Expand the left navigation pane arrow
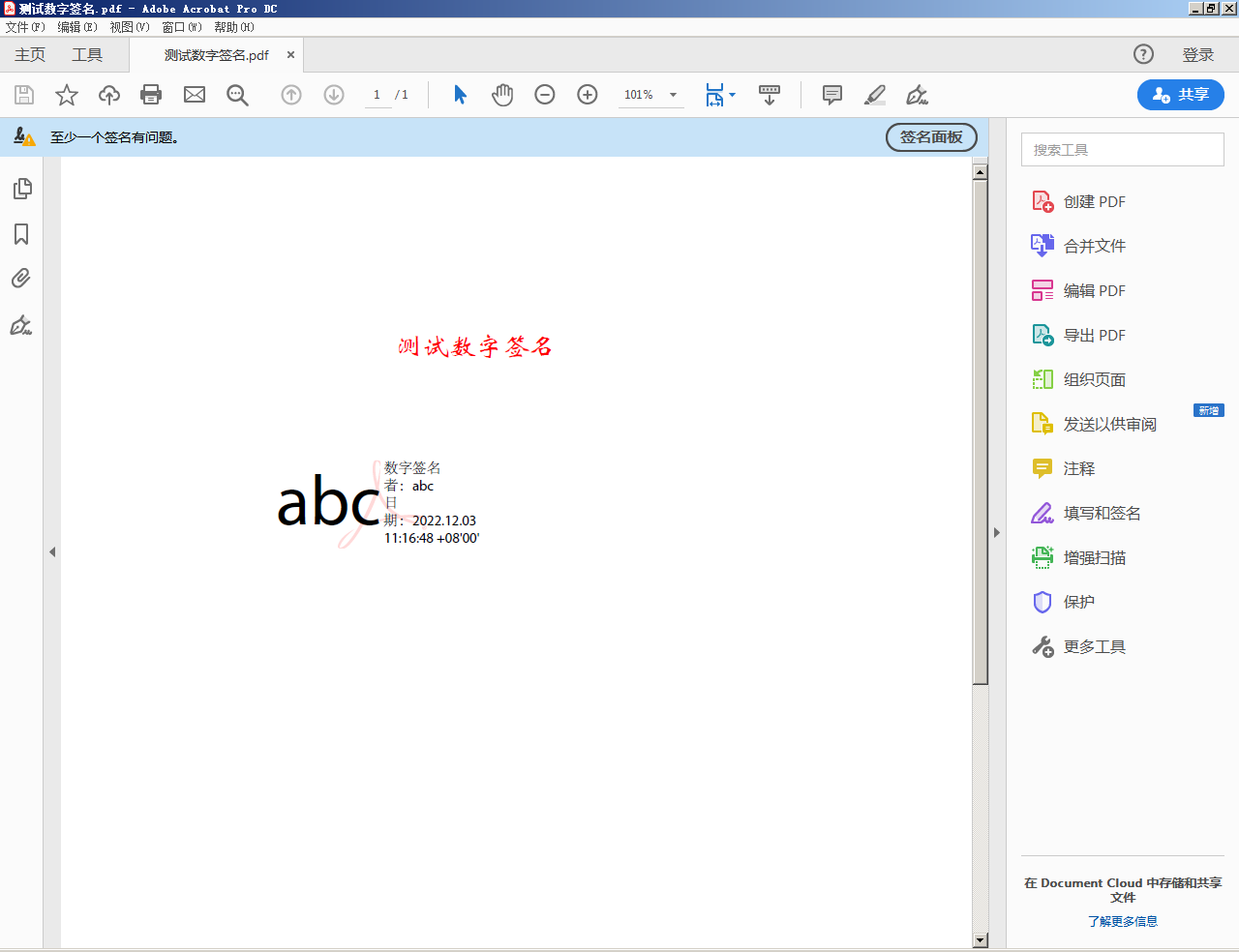 (x=52, y=551)
